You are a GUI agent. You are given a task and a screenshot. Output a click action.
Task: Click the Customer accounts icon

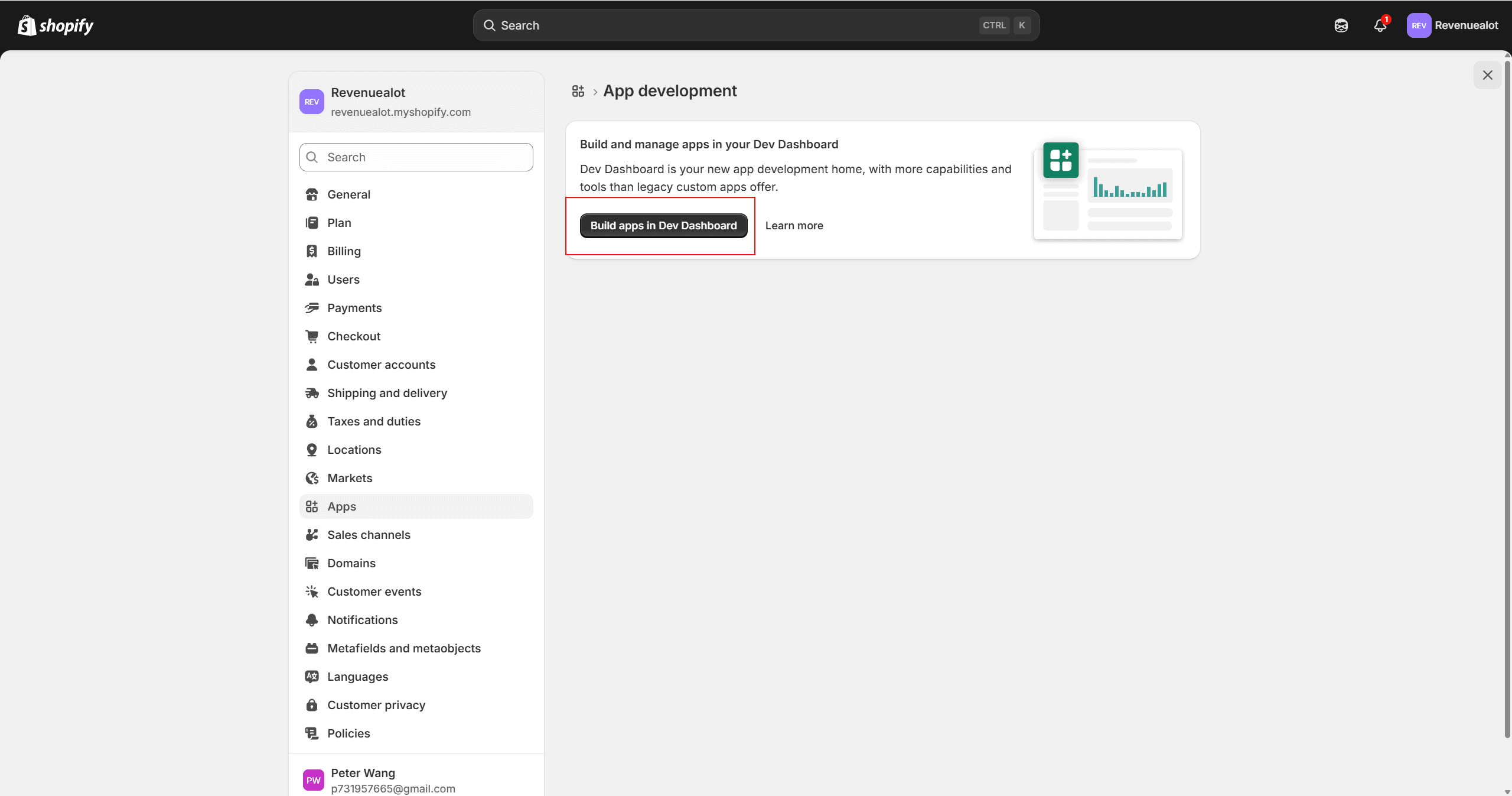[x=312, y=365]
